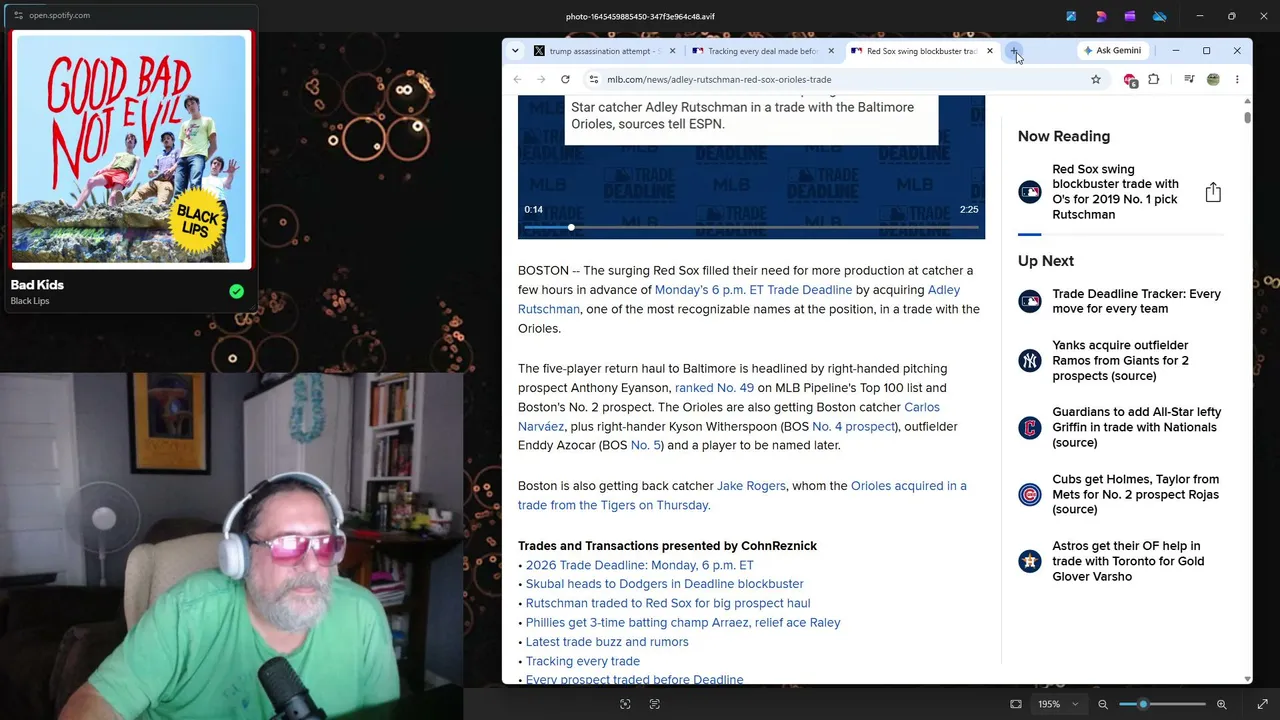Open 'Latest trade buzz and rumors' link
This screenshot has width=1280, height=720.
[607, 642]
